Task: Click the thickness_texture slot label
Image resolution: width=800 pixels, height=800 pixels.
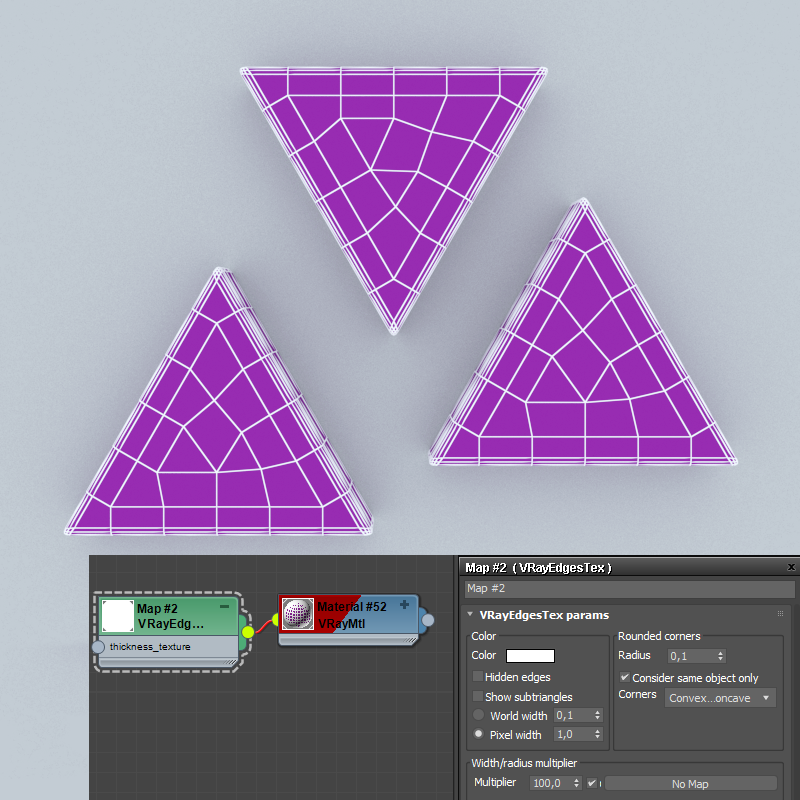Action: click(150, 647)
